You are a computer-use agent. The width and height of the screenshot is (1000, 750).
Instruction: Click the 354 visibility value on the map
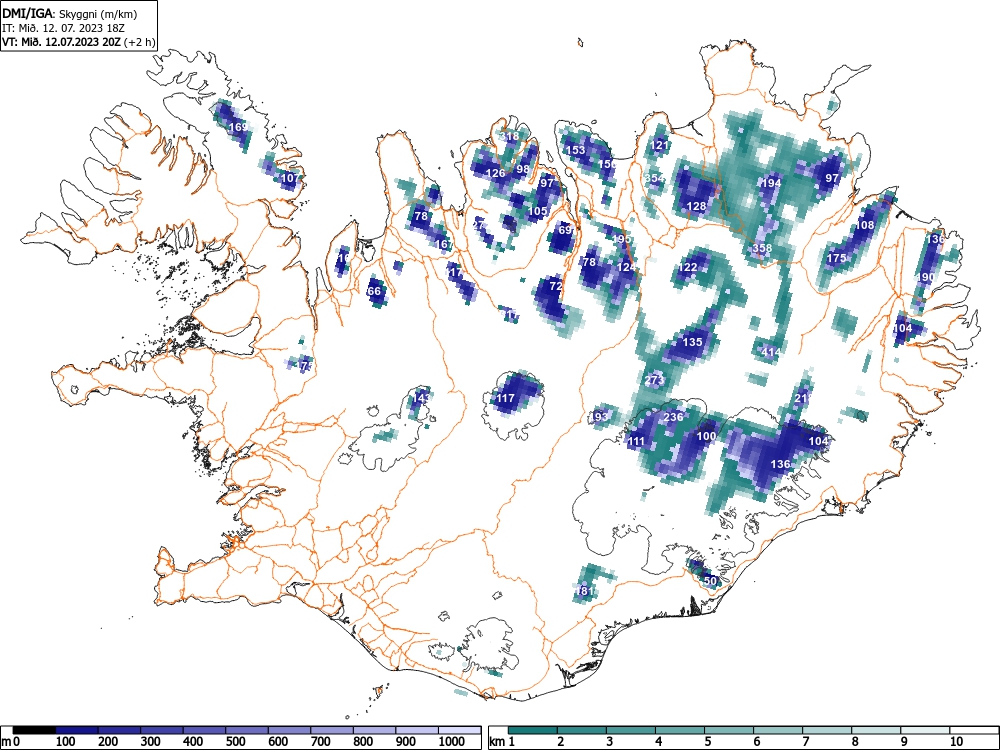(654, 178)
